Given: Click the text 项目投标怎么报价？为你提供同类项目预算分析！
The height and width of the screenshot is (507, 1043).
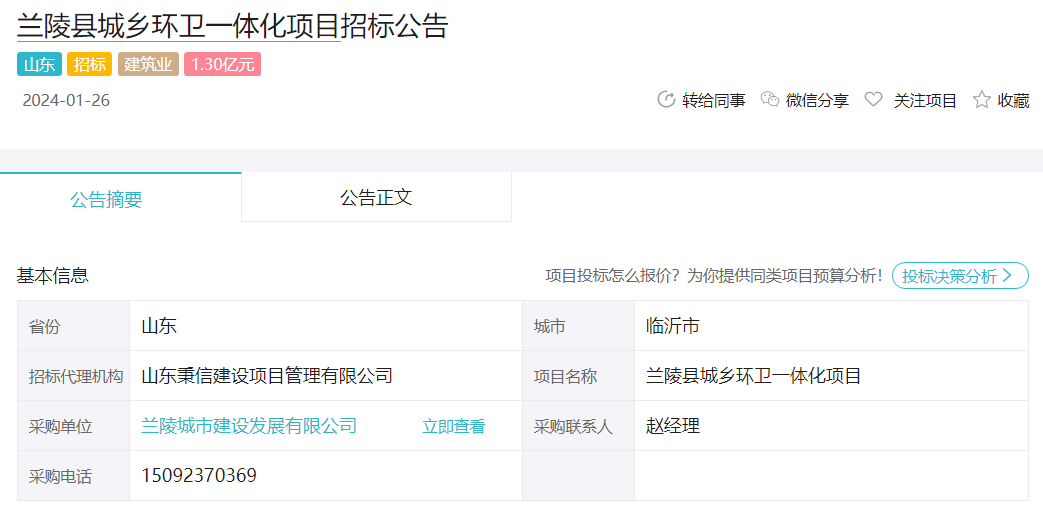Looking at the screenshot, I should click(x=714, y=275).
